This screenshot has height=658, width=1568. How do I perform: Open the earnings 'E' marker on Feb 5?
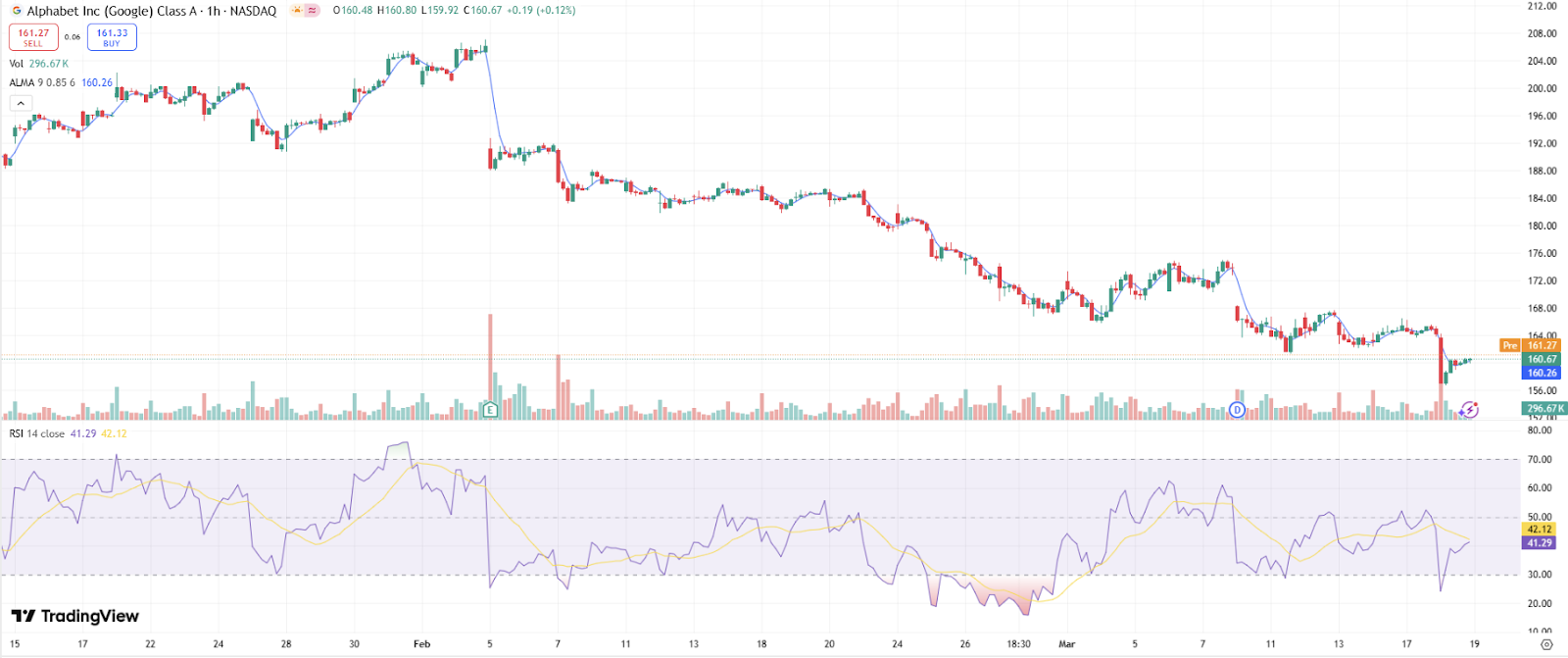coord(490,410)
